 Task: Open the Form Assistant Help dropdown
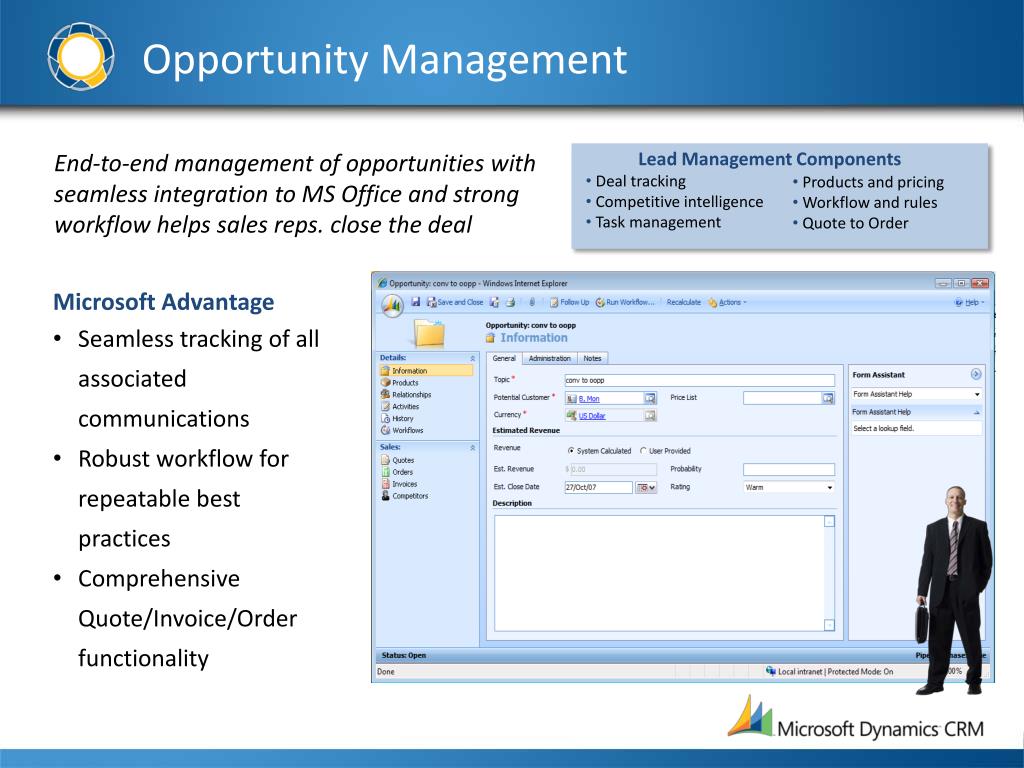click(x=916, y=394)
